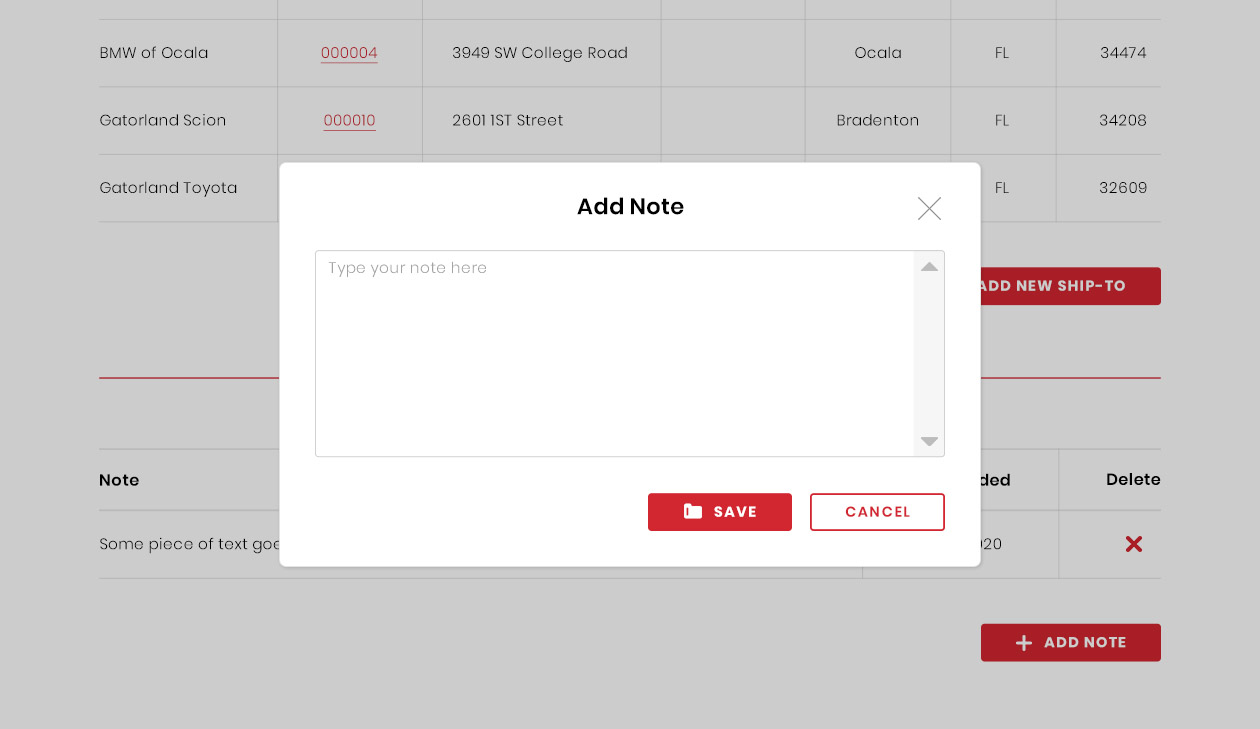
Task: Click the up arrow on the note textarea scrollbar
Action: [x=929, y=267]
